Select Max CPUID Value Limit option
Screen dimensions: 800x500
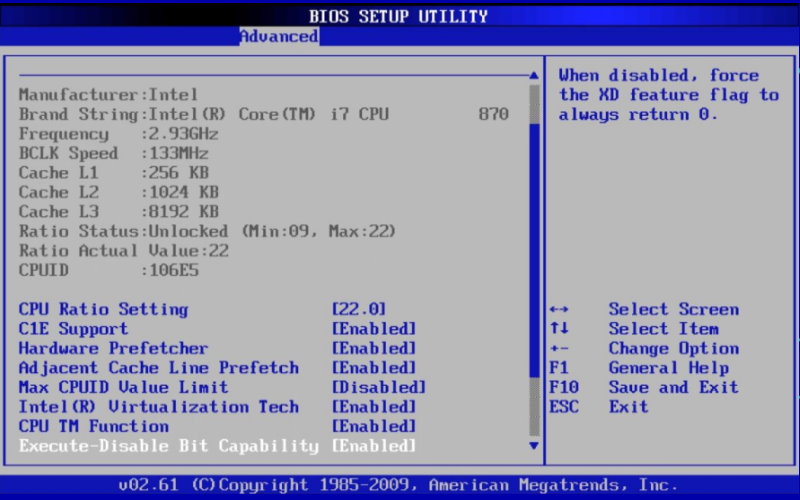click(x=123, y=387)
